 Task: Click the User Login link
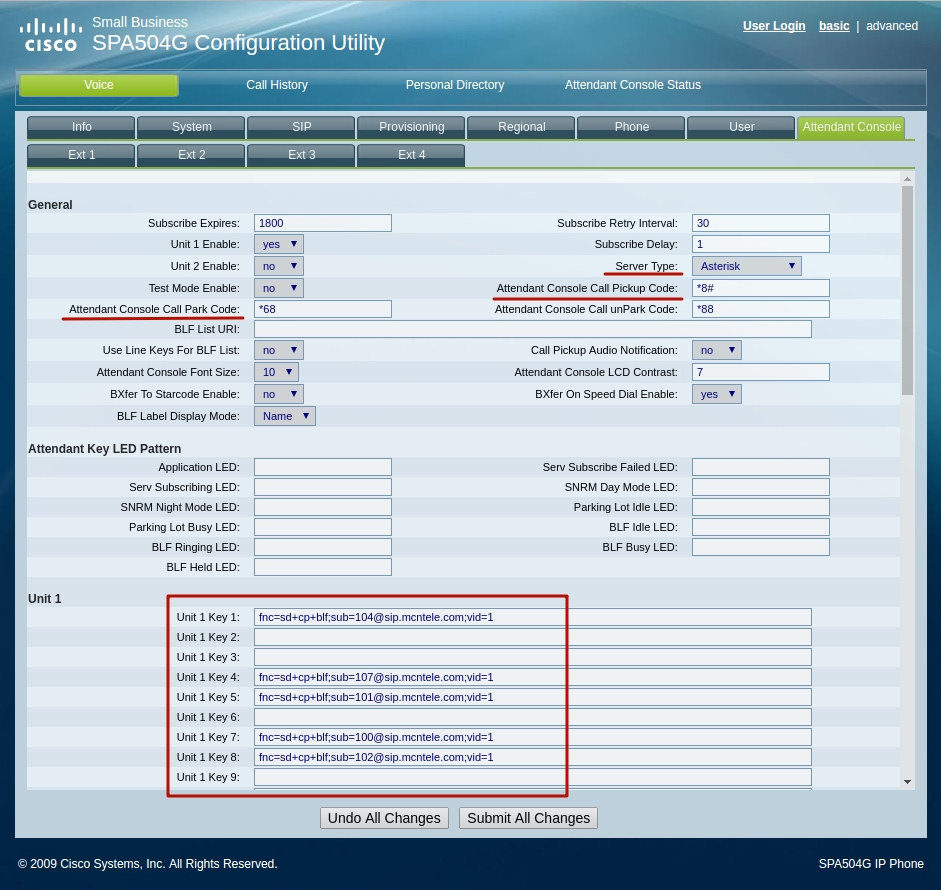tap(774, 26)
